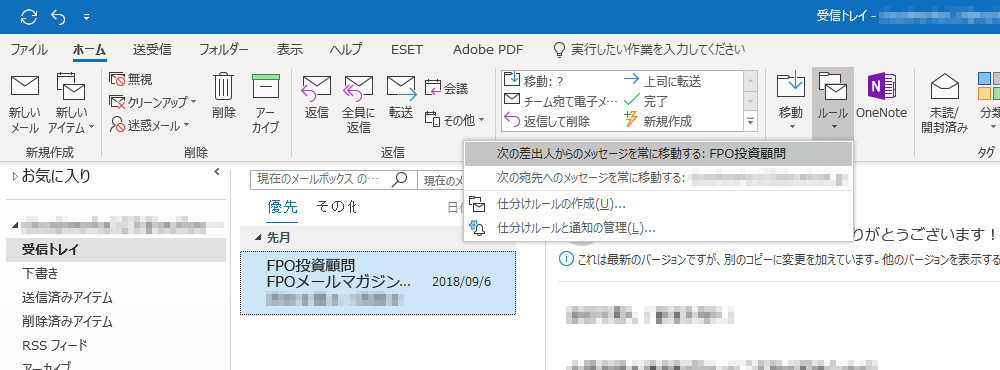Image resolution: width=1000 pixels, height=370 pixels.
Task: Open the 迷惑メール dropdown
Action: coord(149,125)
